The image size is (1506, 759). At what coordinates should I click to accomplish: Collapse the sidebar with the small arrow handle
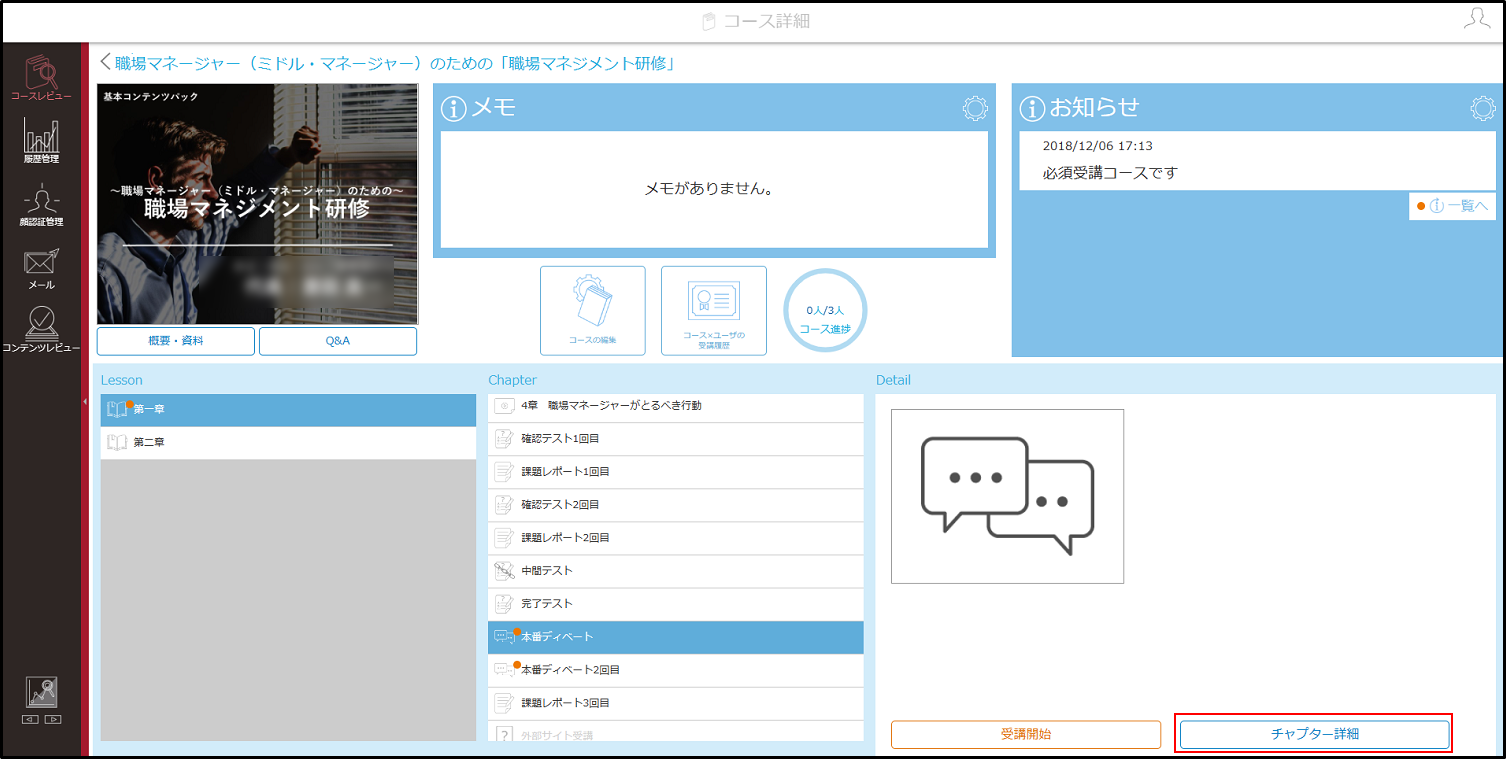pos(85,400)
